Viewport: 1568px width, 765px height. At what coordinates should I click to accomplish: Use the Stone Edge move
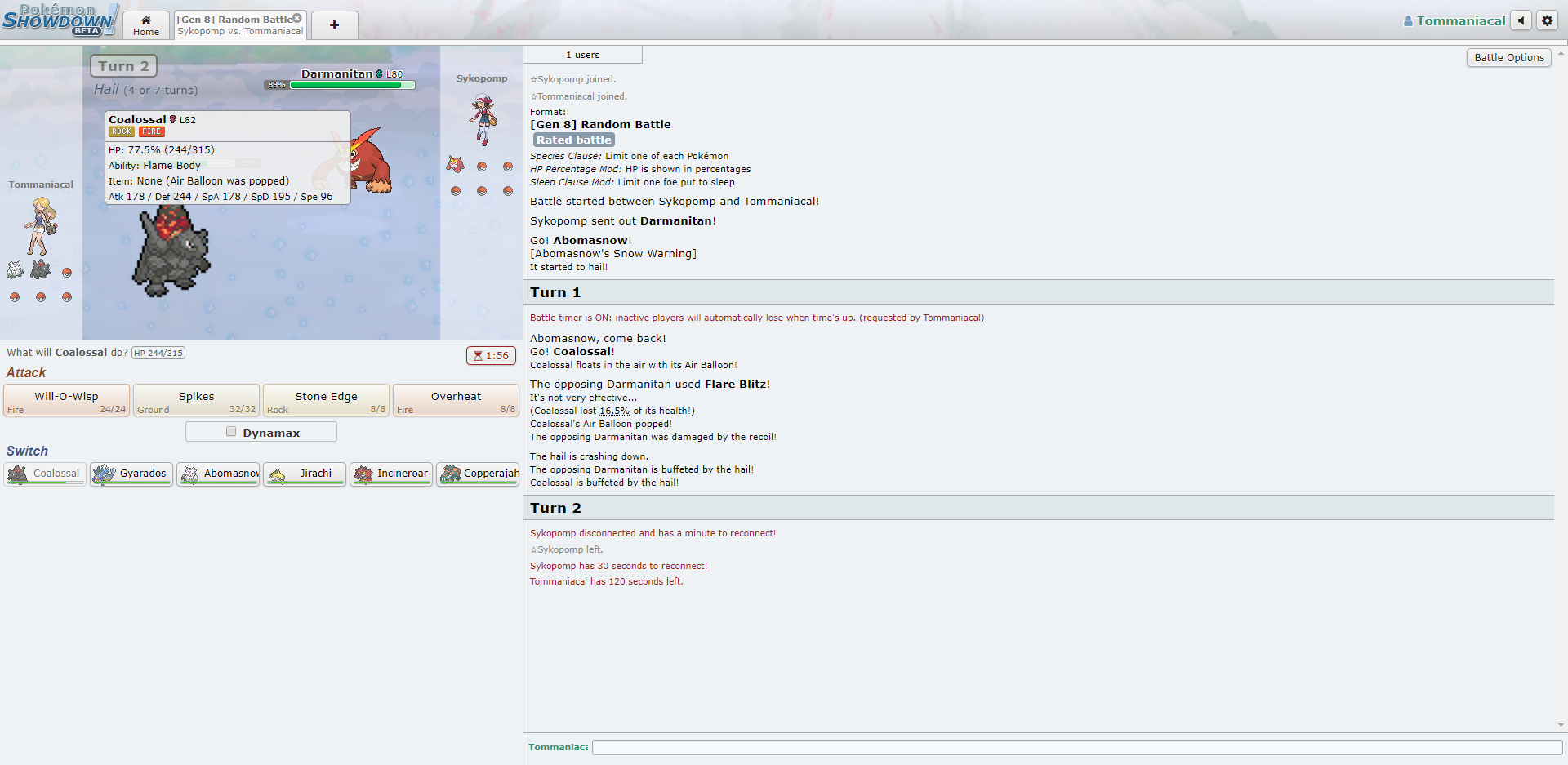(326, 400)
